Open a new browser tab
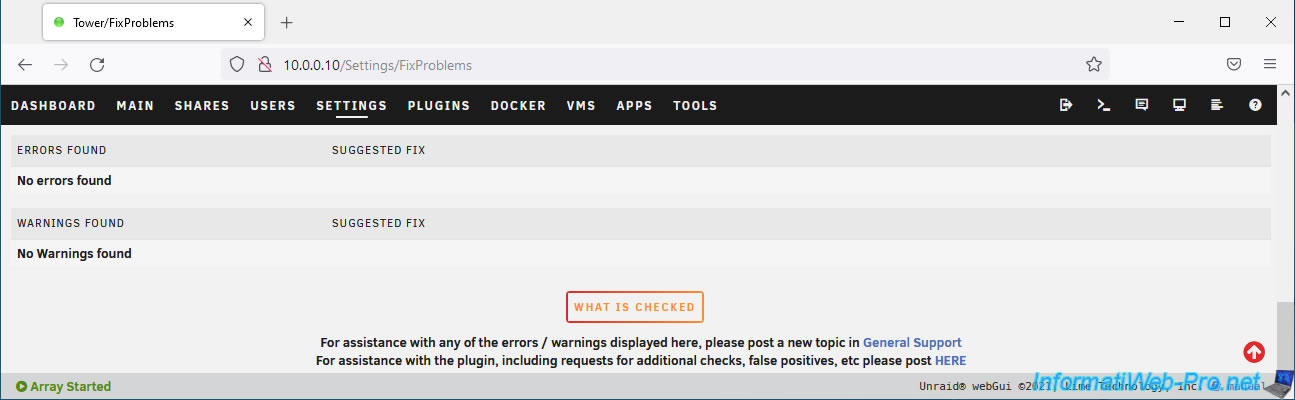The image size is (1295, 400). pos(287,22)
